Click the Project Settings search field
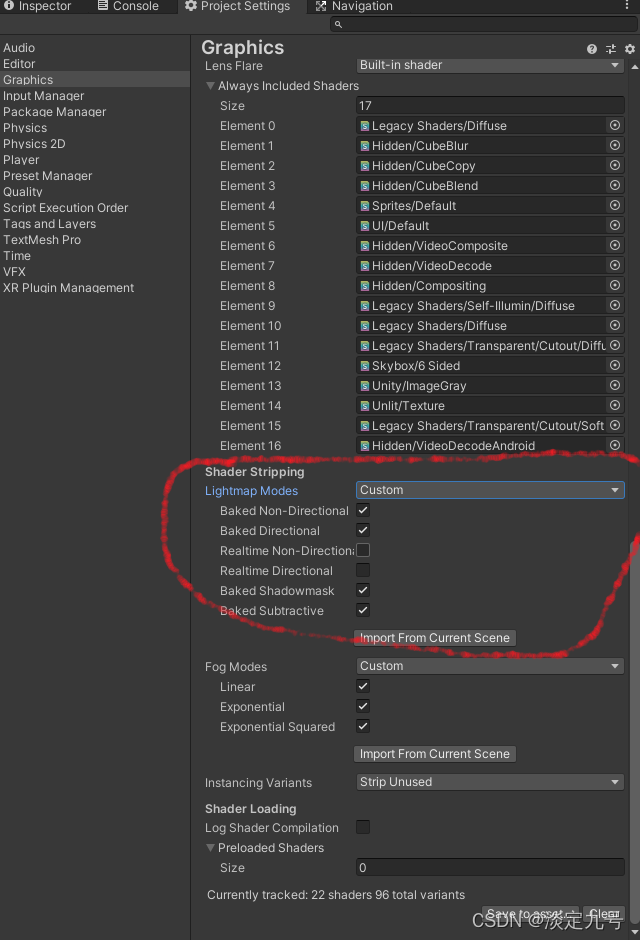This screenshot has height=940, width=640. click(484, 24)
